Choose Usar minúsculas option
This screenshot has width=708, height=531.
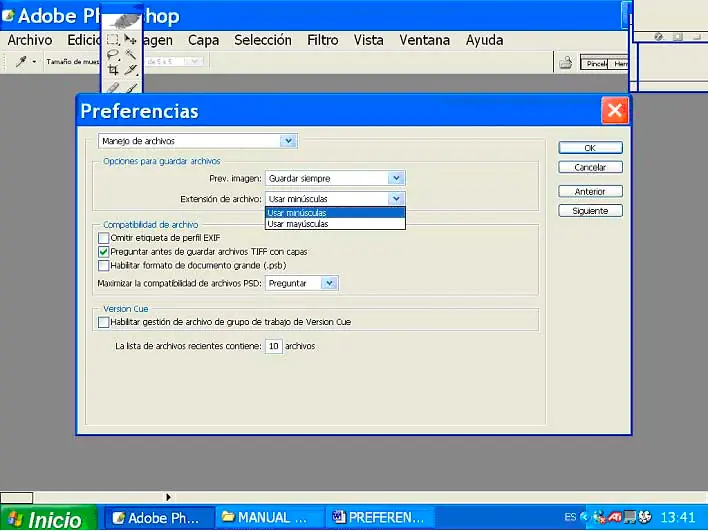(x=335, y=213)
